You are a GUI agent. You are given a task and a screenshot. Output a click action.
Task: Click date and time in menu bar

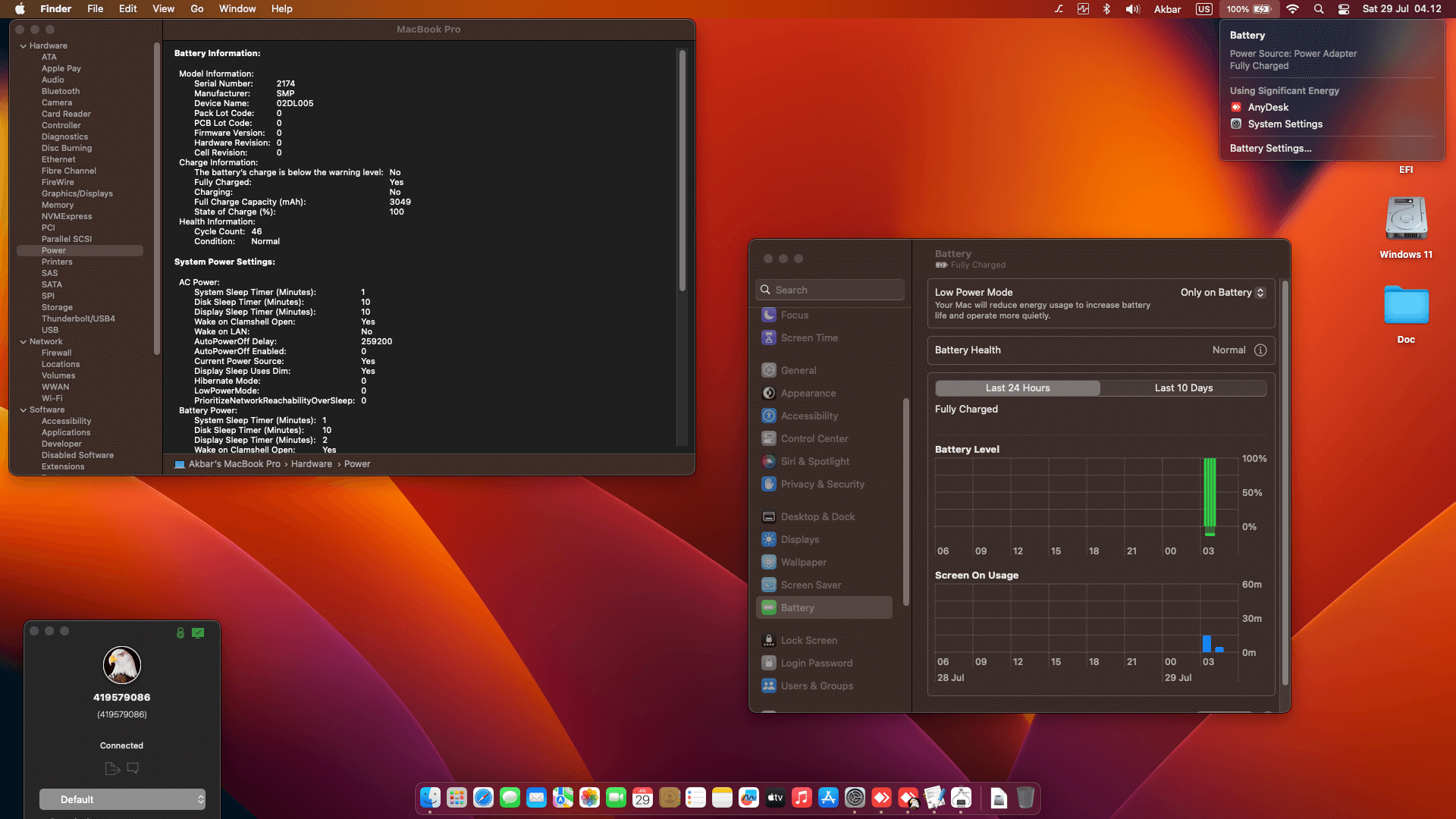pos(1401,9)
